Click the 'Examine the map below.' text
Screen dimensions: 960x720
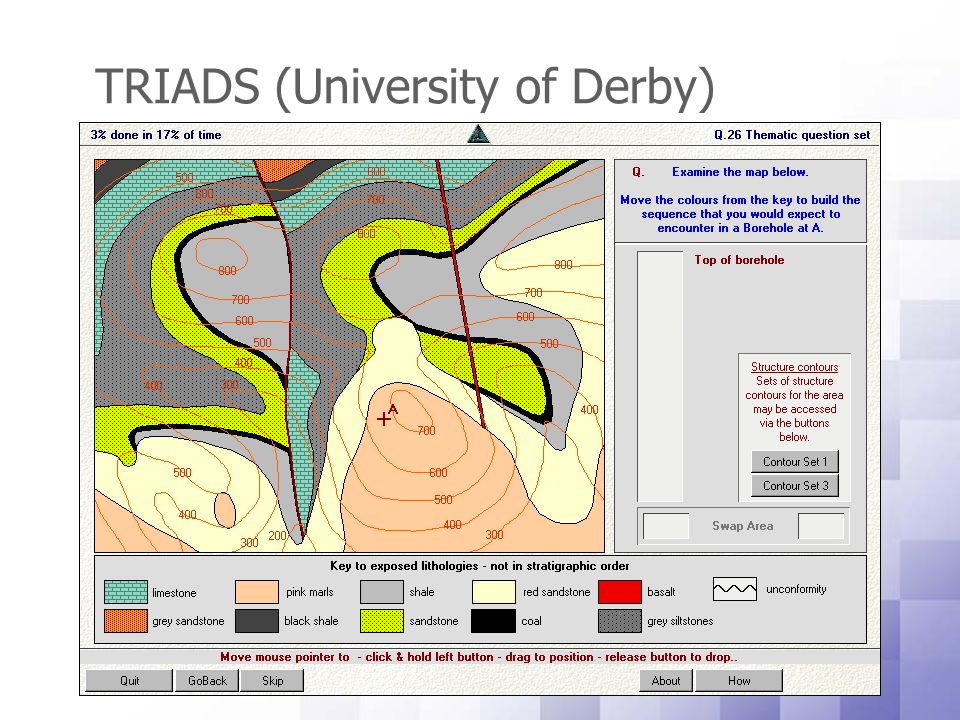pos(740,172)
